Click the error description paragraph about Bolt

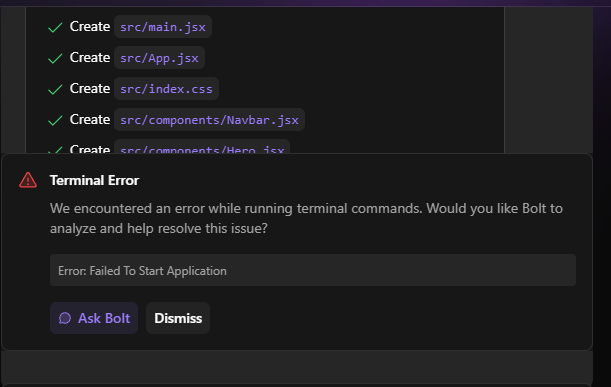pyautogui.click(x=306, y=218)
